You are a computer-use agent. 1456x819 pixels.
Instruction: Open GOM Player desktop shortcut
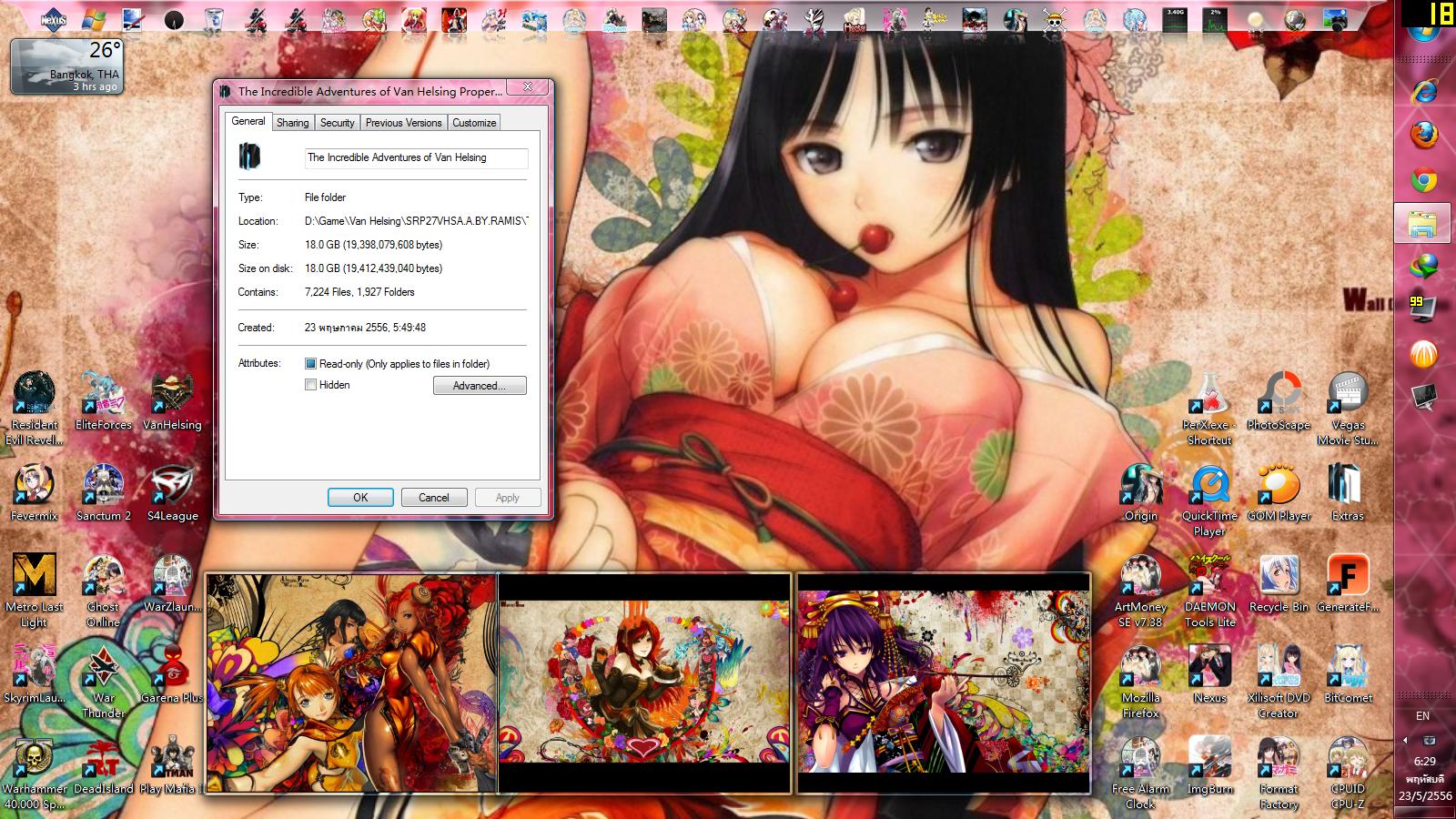1279,492
